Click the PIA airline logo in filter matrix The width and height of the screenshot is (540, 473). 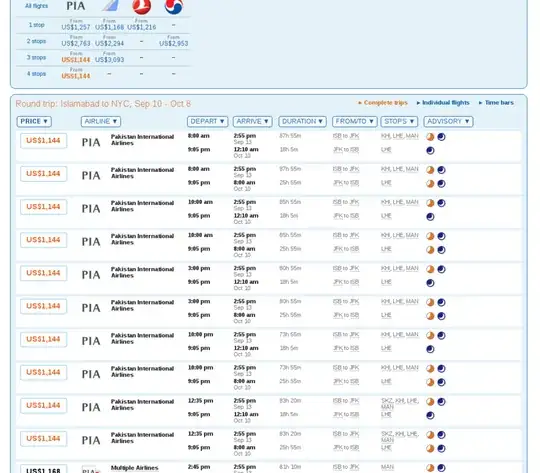[76, 6]
